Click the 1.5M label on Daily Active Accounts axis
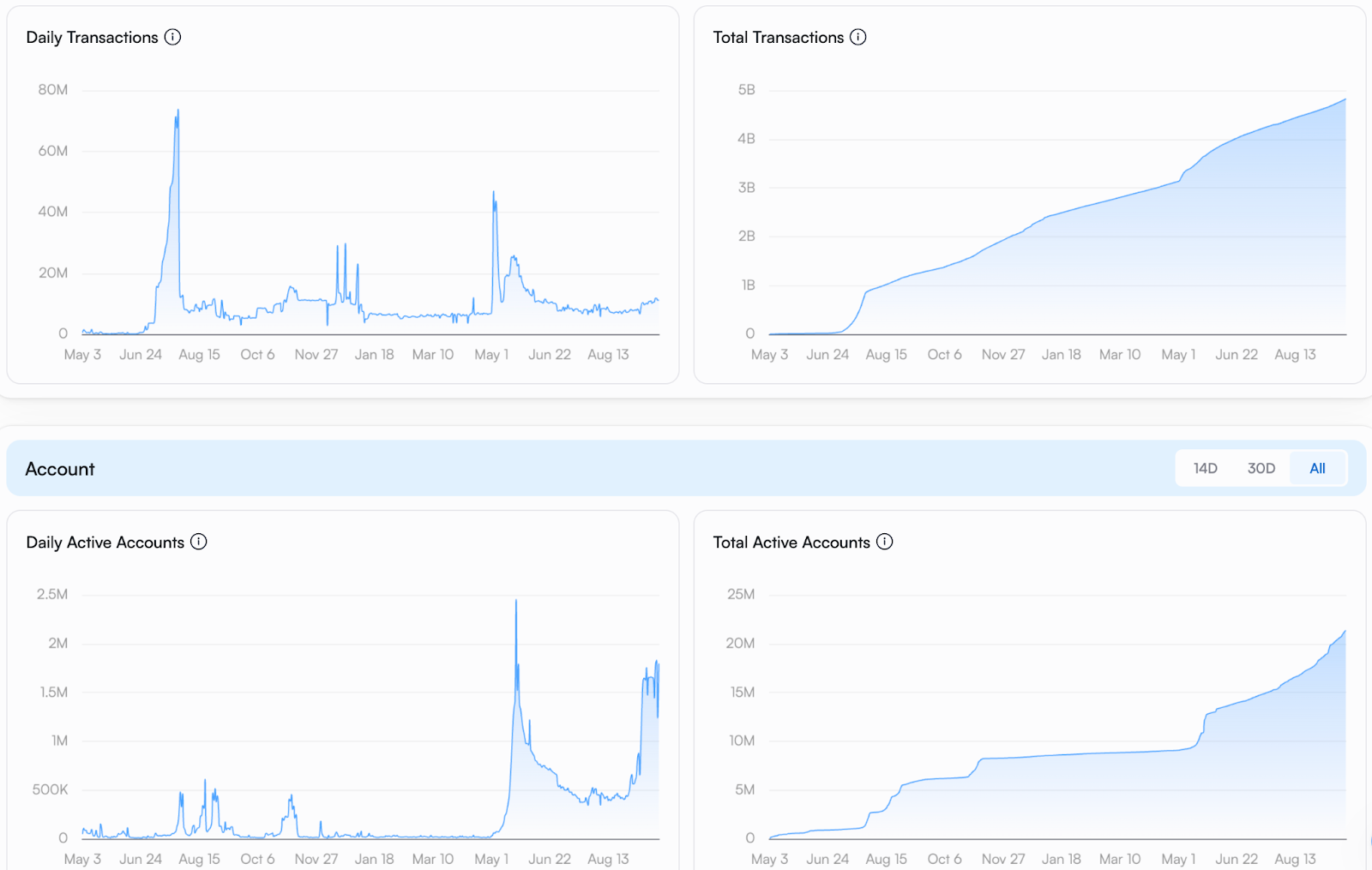This screenshot has width=1372, height=870. point(54,693)
